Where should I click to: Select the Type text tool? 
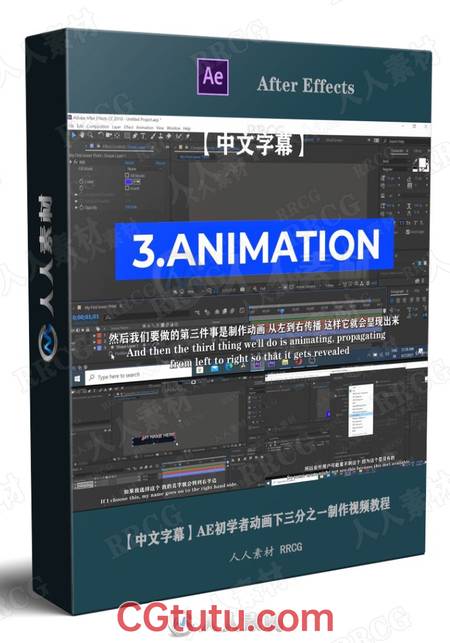(143, 136)
